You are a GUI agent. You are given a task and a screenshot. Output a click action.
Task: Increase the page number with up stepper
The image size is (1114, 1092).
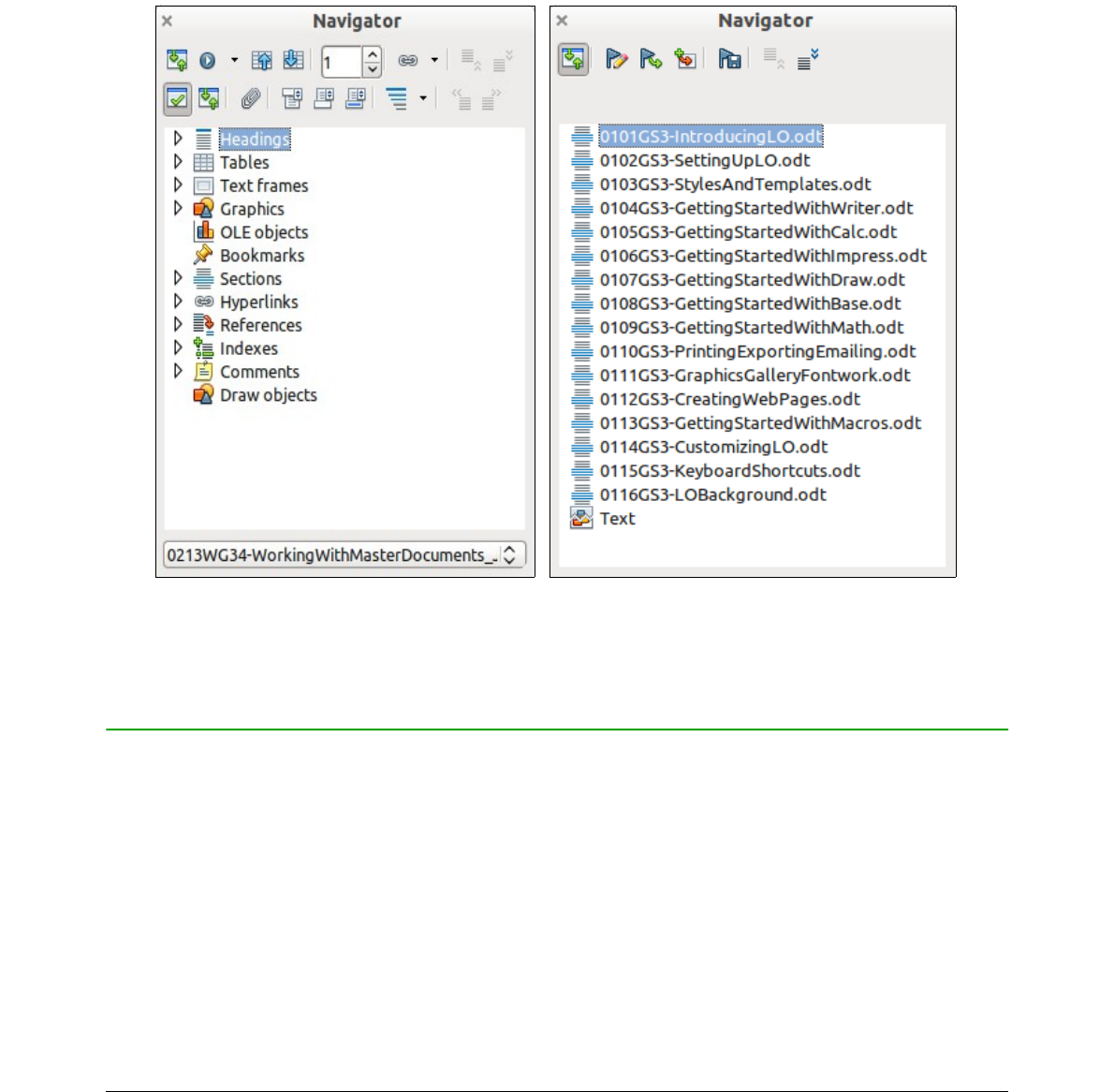click(373, 54)
